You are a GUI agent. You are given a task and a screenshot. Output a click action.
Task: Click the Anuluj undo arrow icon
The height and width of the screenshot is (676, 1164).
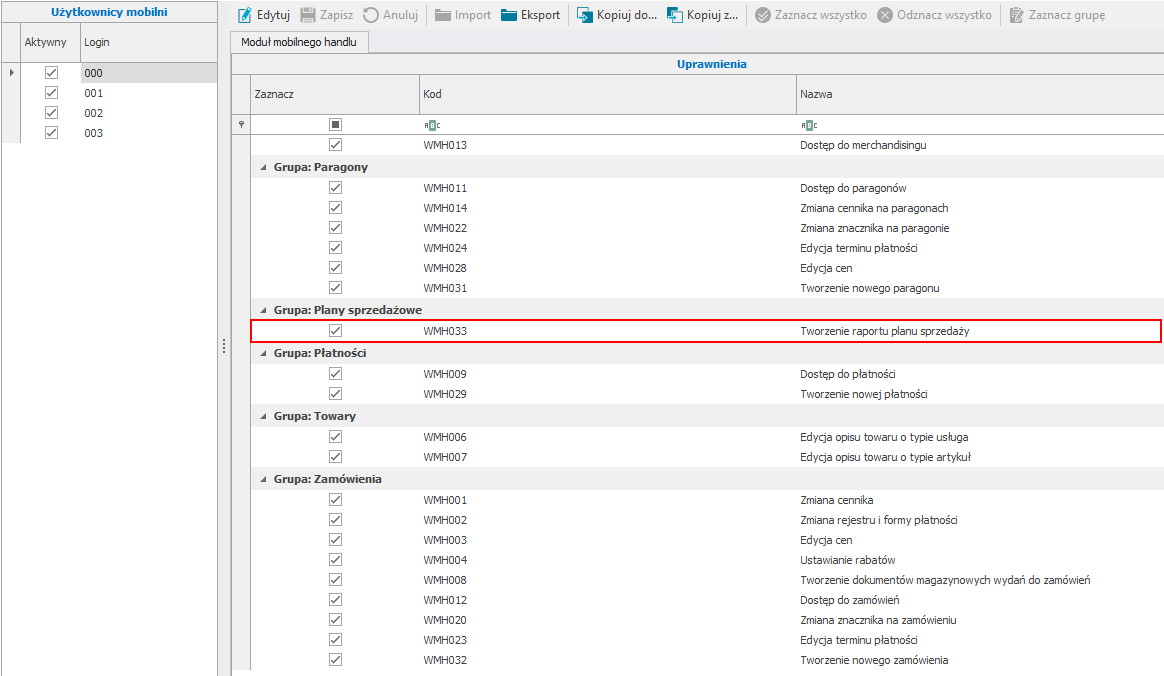pyautogui.click(x=371, y=15)
